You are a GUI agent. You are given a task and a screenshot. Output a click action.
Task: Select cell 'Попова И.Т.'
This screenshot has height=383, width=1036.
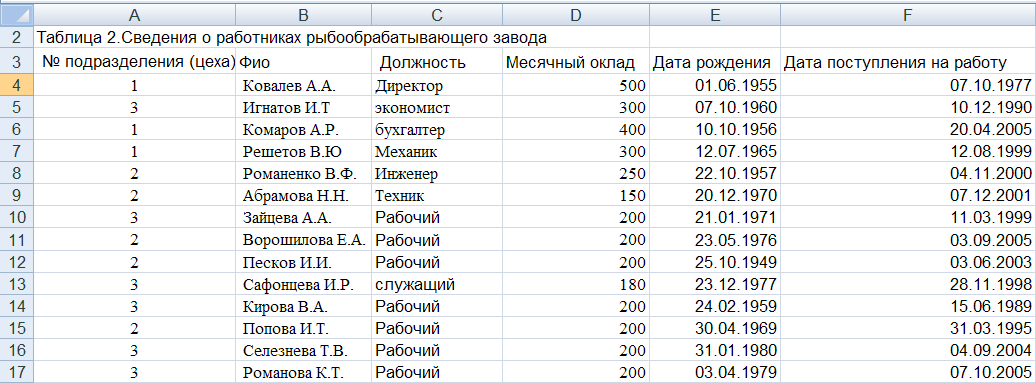pyautogui.click(x=303, y=328)
